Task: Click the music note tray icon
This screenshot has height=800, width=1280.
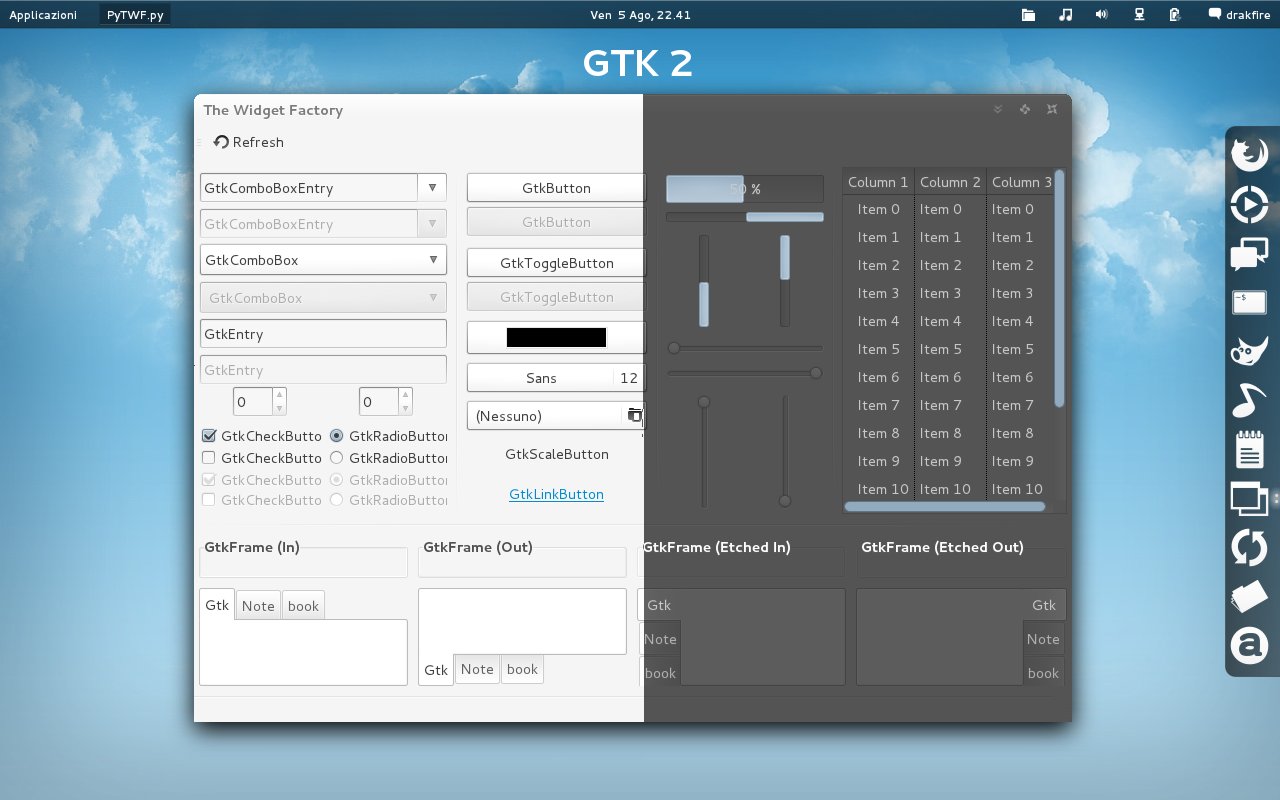Action: [1065, 15]
